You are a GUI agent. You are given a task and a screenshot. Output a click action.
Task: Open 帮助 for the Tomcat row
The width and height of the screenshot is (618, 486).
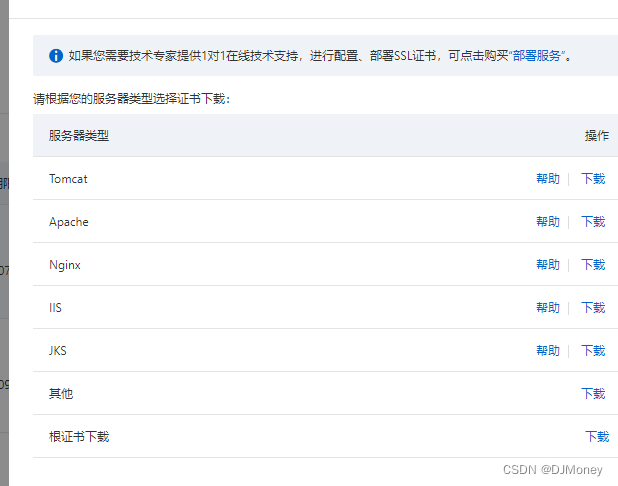pos(548,179)
